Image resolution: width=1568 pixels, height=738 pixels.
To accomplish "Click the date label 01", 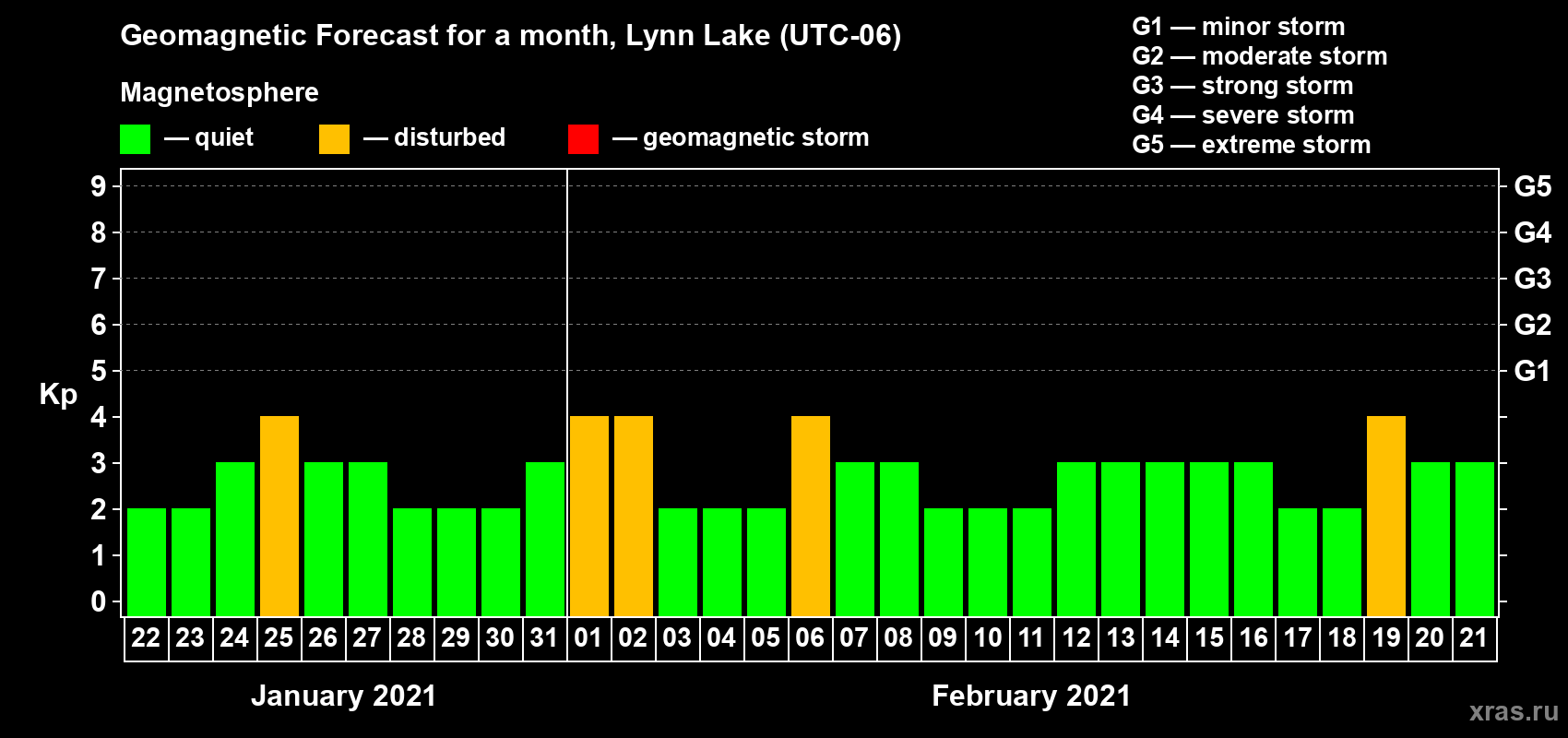I will tap(588, 638).
